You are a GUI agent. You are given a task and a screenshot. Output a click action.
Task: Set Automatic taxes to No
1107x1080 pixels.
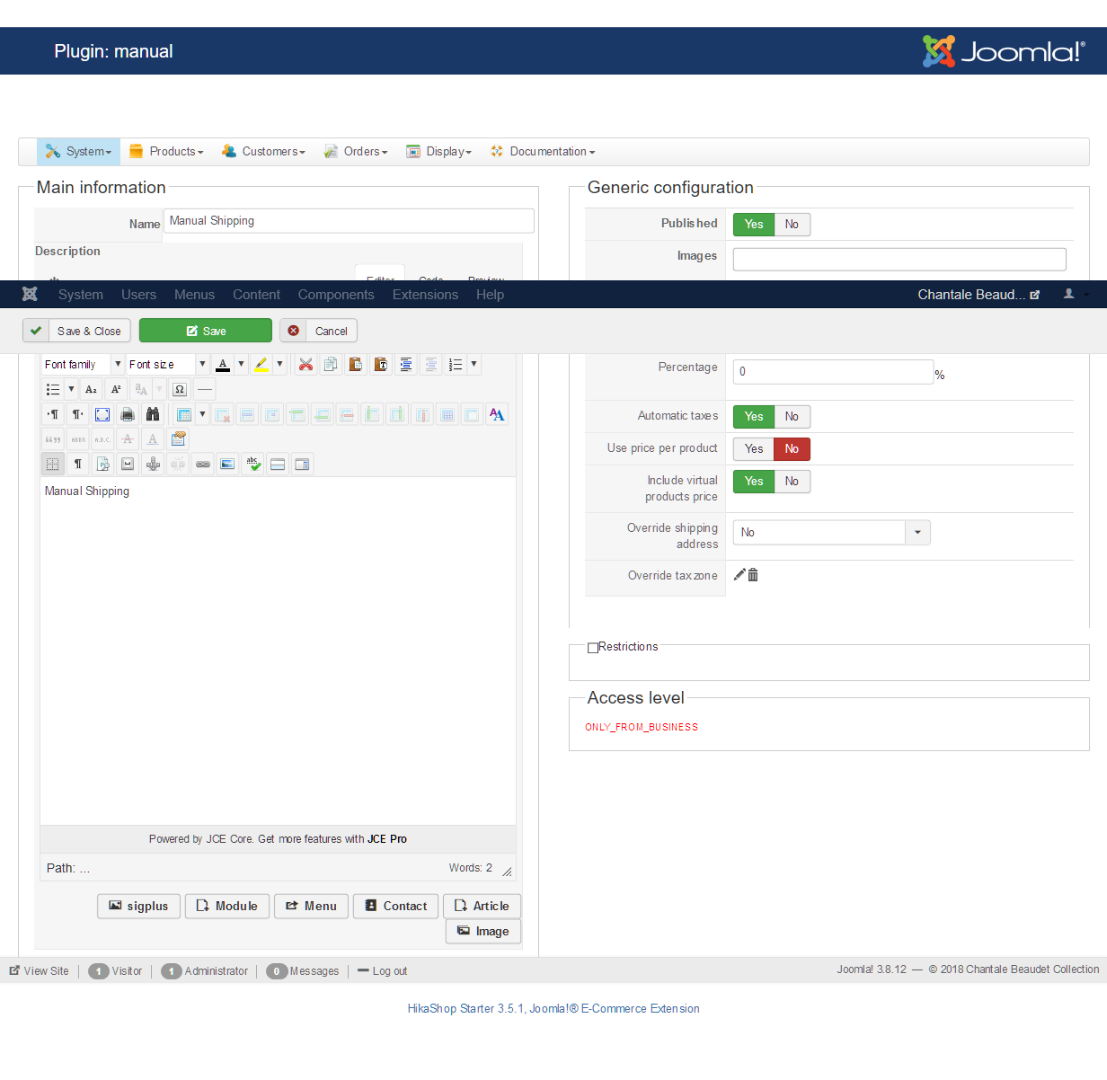(792, 416)
